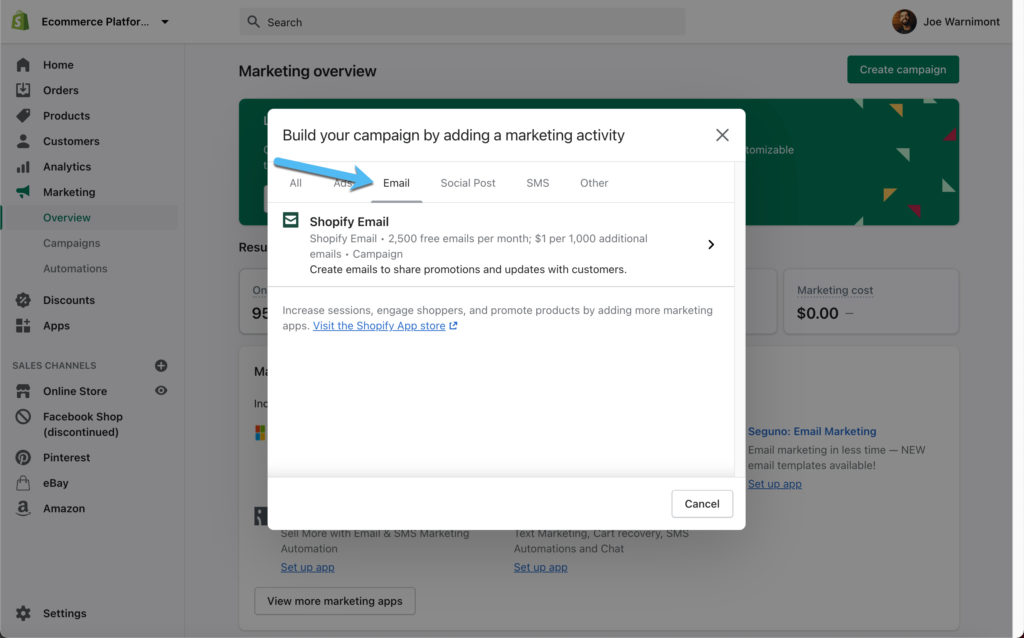
Task: Open Customers in the sidebar
Action: pyautogui.click(x=71, y=141)
